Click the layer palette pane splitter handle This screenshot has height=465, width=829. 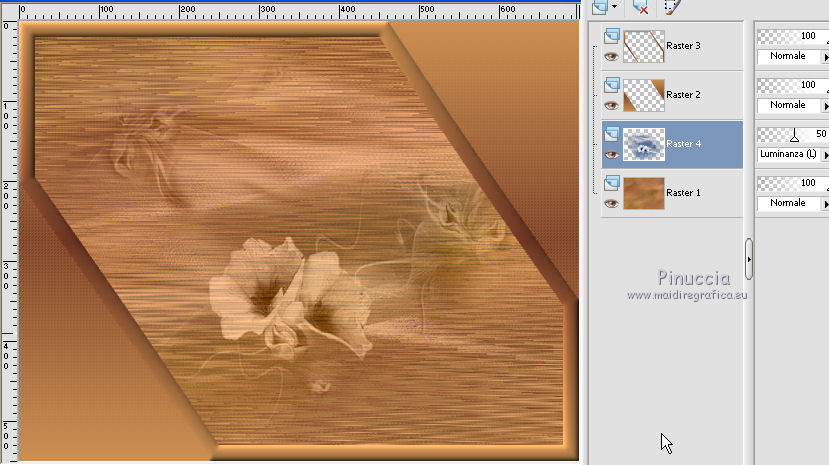pos(749,259)
